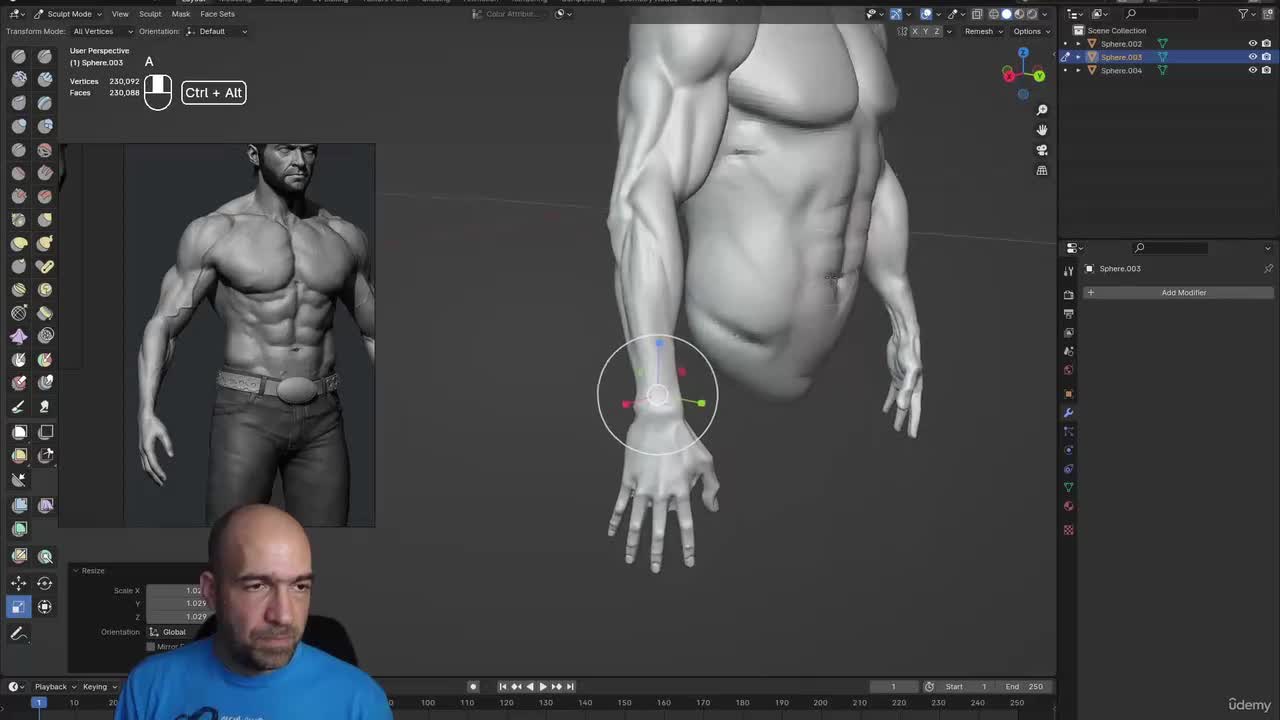Screen dimensions: 1280x720
Task: Select the Line Project tool
Action: [x=19, y=479]
